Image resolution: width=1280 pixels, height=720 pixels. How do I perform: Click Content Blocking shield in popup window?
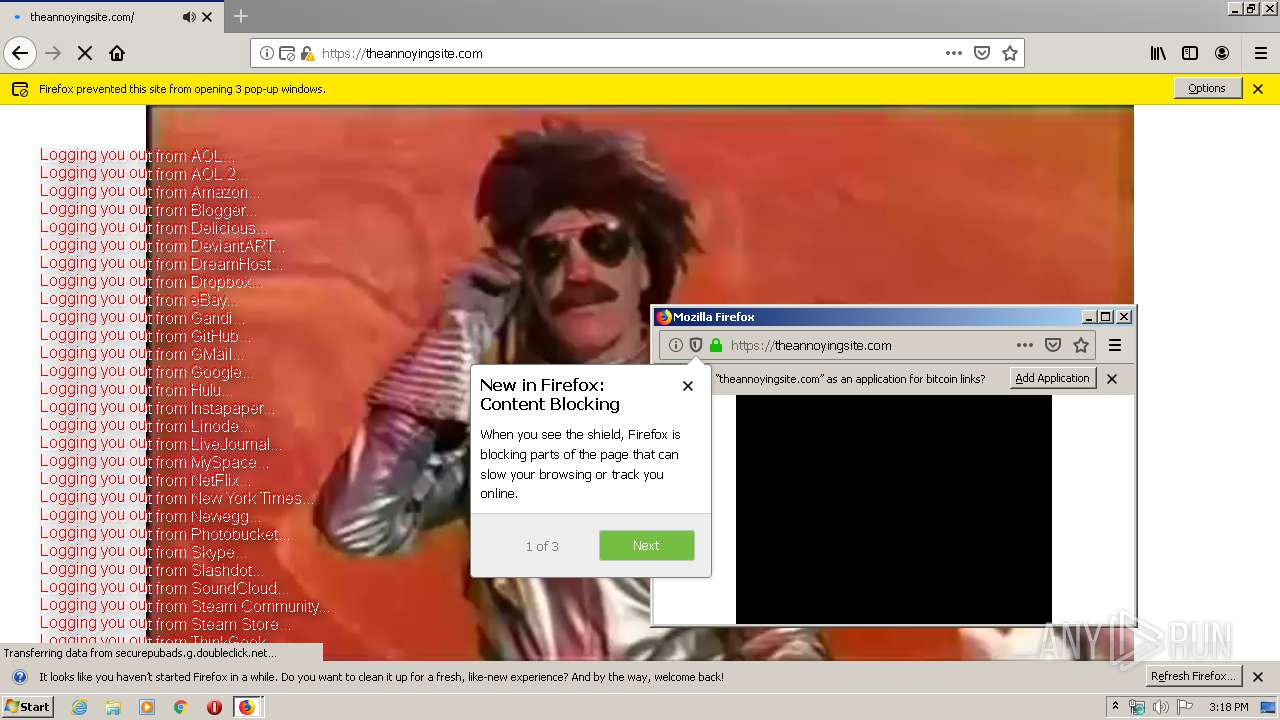click(696, 345)
